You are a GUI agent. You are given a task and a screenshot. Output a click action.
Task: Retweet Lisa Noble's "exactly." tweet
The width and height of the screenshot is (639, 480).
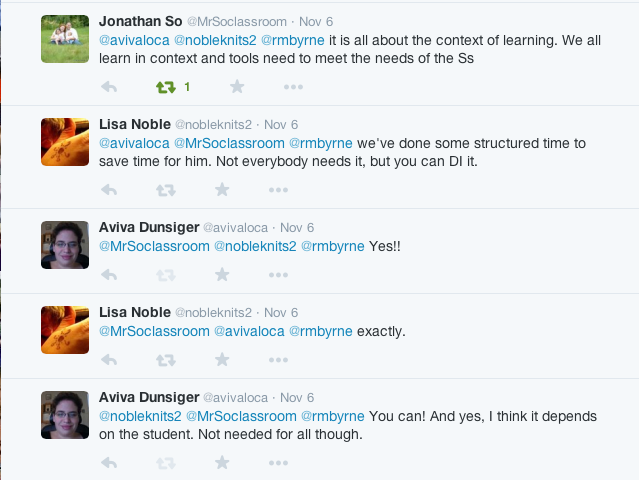tap(166, 360)
